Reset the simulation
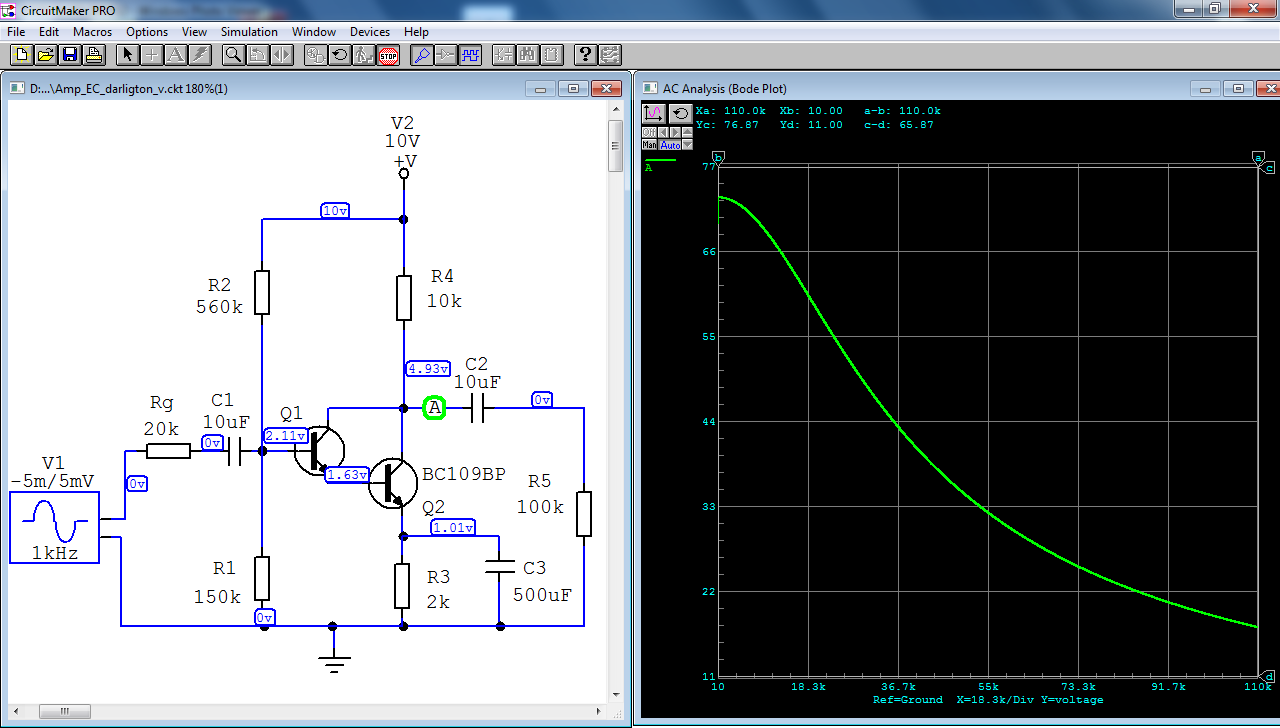Viewport: 1280px width, 728px height. (x=339, y=55)
